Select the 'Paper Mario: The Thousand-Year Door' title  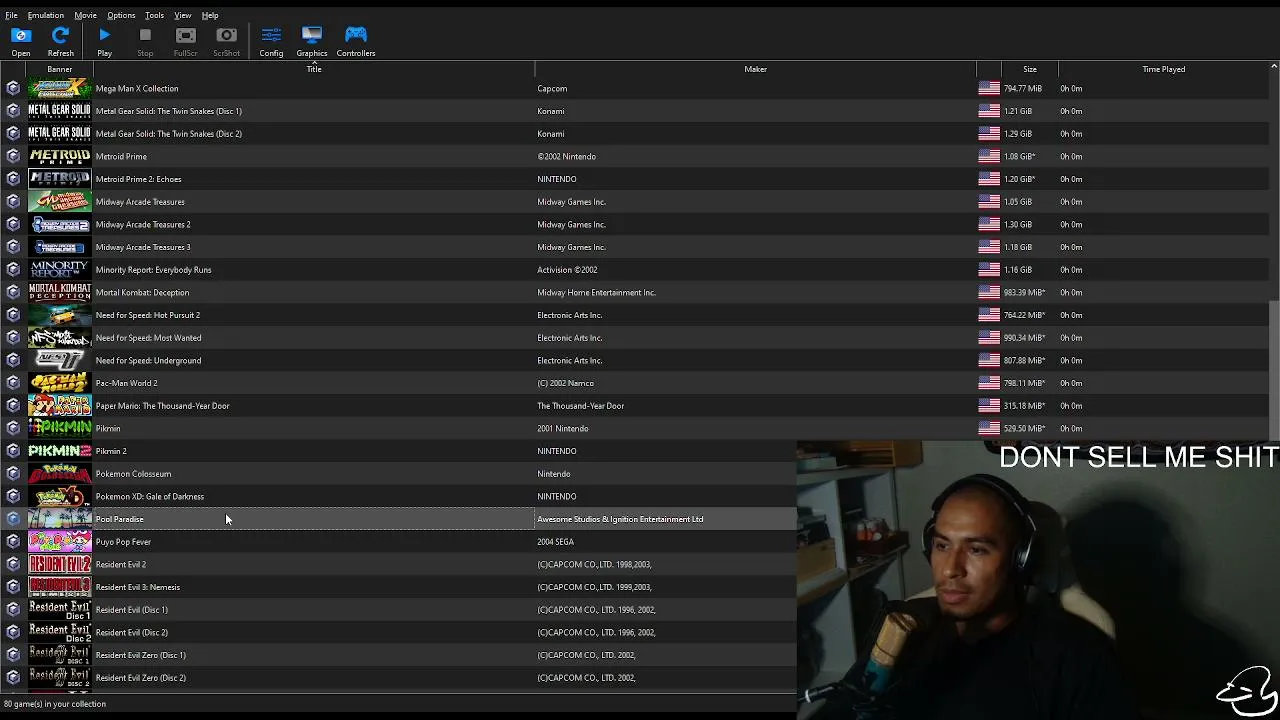(163, 406)
